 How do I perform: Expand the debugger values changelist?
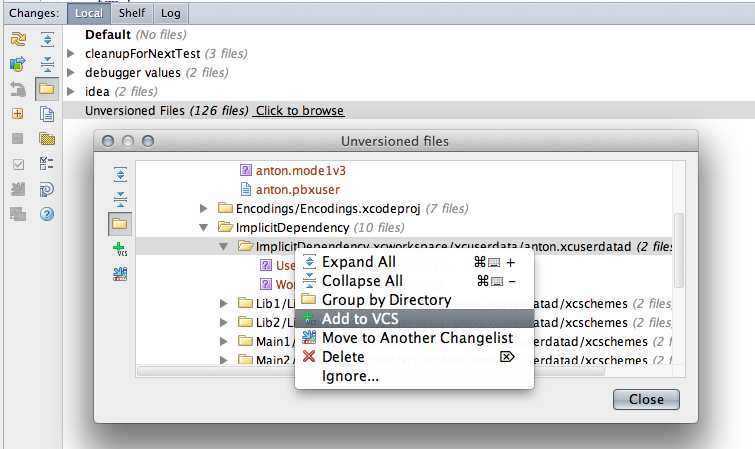click(71, 73)
